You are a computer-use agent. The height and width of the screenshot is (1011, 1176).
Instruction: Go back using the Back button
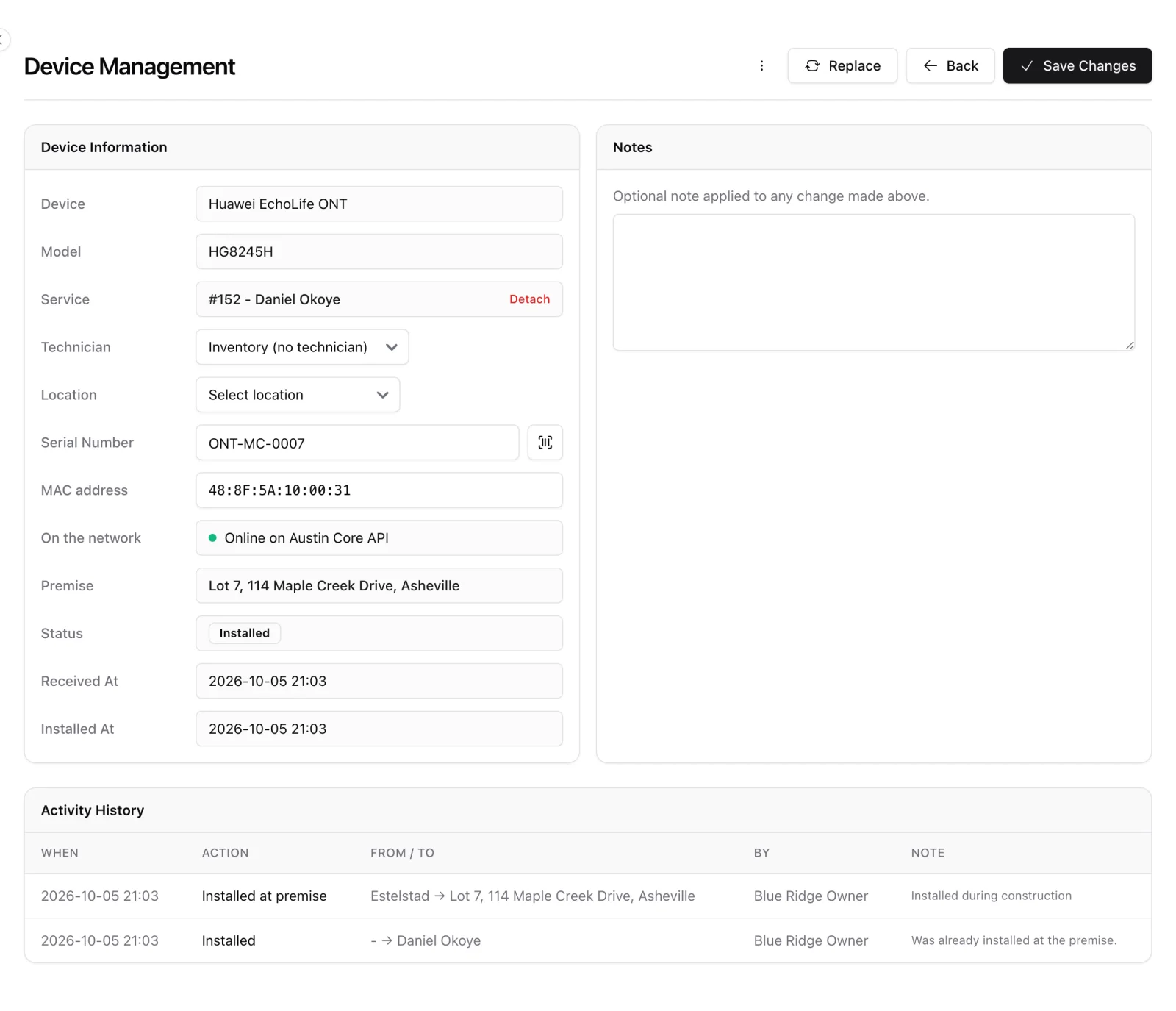point(950,65)
